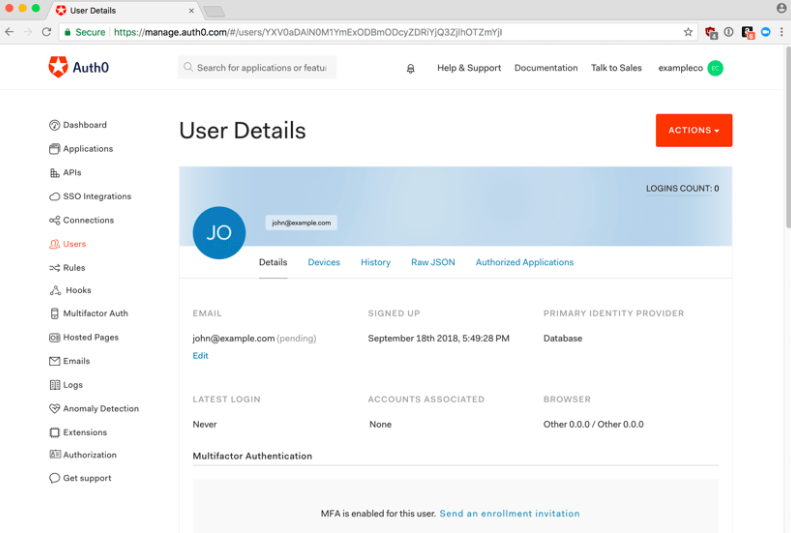The image size is (791, 533).
Task: Click the browser forward arrow
Action: (28, 32)
